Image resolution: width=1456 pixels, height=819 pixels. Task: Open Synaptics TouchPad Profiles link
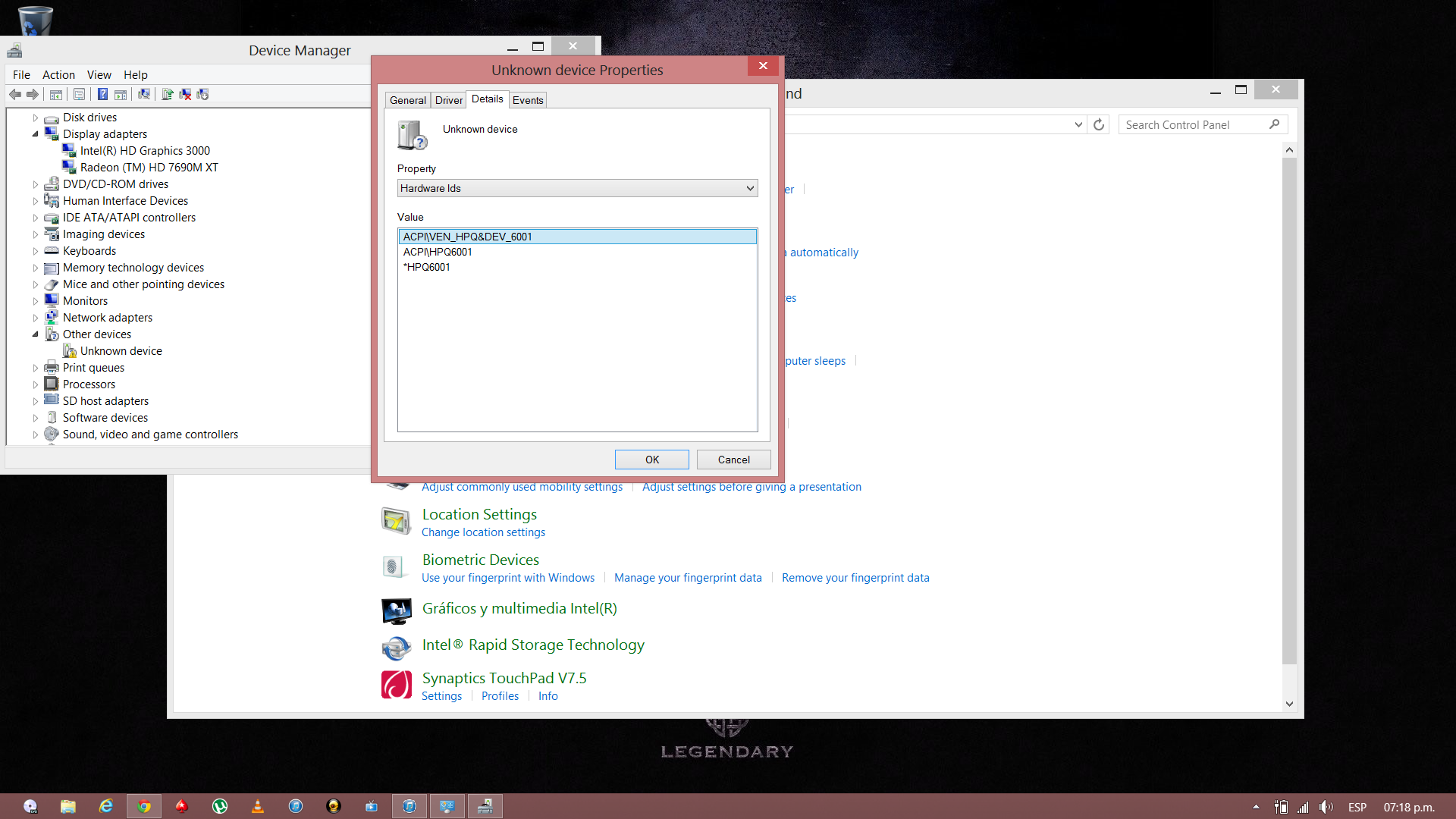click(500, 696)
